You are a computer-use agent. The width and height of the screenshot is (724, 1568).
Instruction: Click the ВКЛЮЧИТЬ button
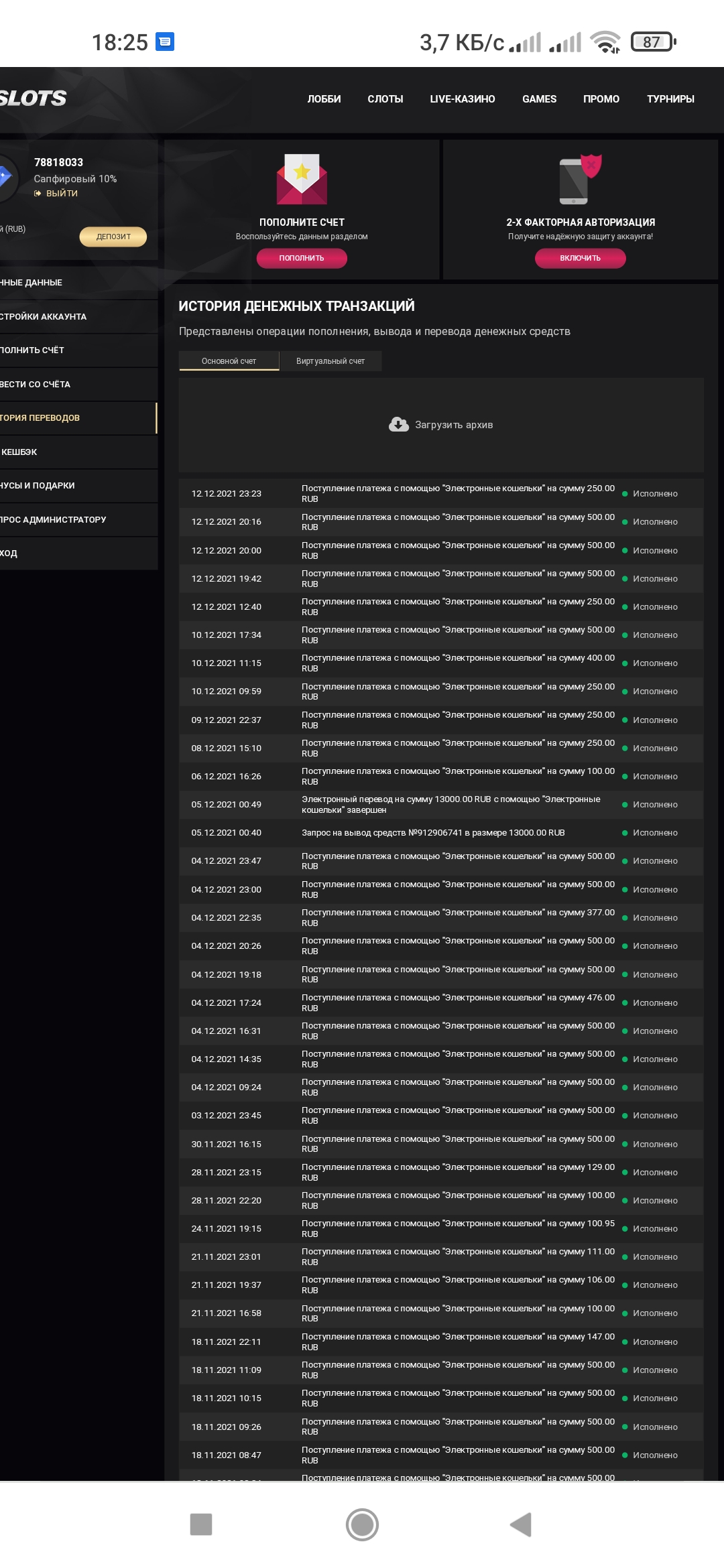click(x=581, y=258)
